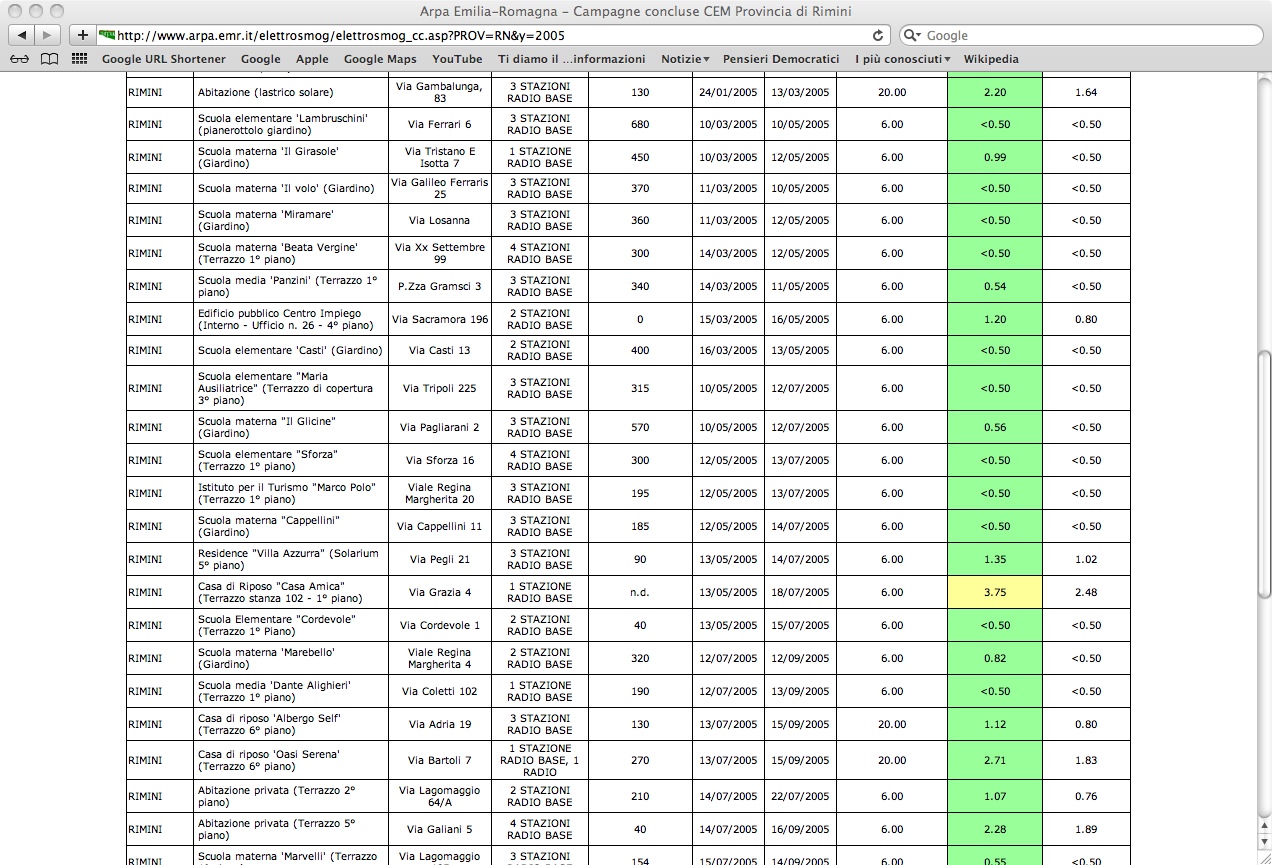Viewport: 1272px width, 865px height.
Task: Click the 24/01/2005 start date cell
Action: (x=728, y=92)
